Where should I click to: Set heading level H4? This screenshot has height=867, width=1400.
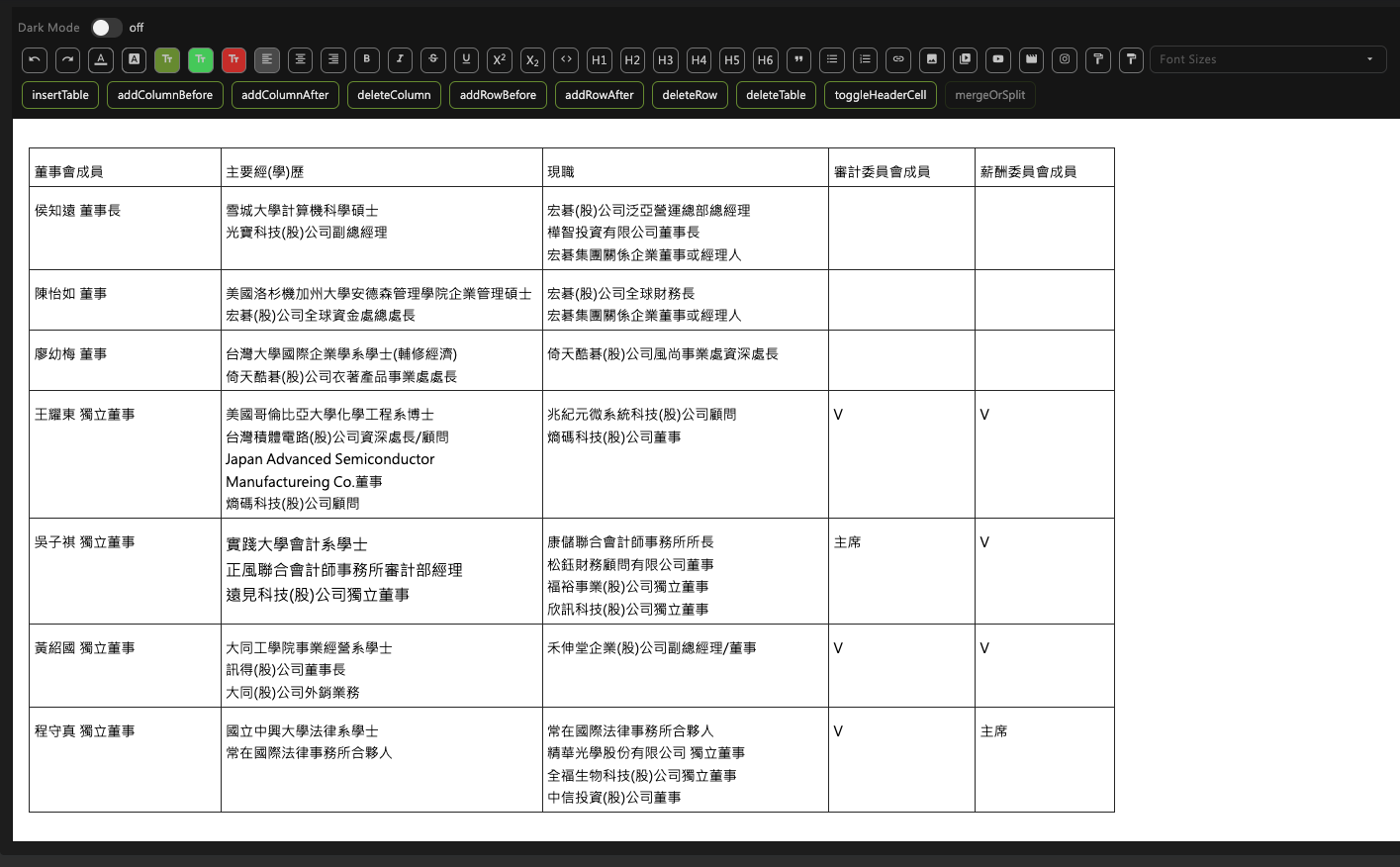[x=699, y=59]
